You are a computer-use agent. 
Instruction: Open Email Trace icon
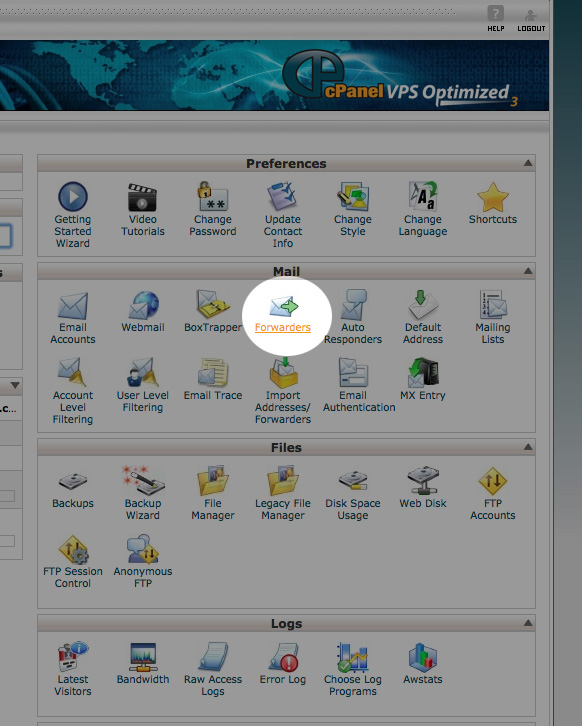click(x=213, y=373)
